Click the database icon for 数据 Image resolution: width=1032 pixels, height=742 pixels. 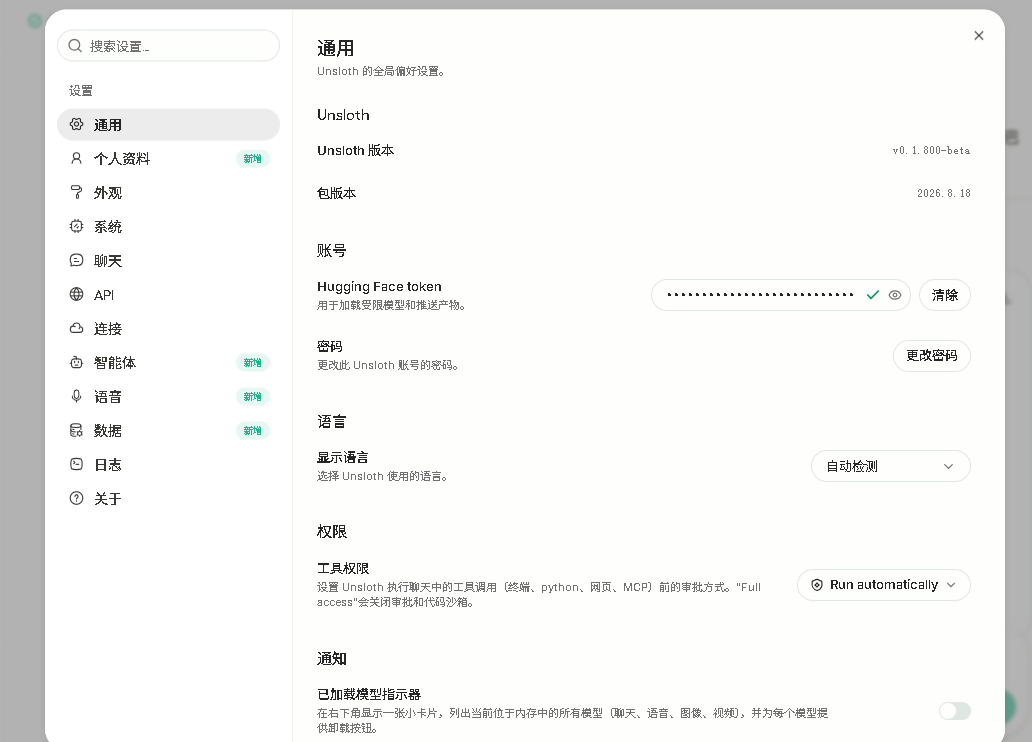76,431
